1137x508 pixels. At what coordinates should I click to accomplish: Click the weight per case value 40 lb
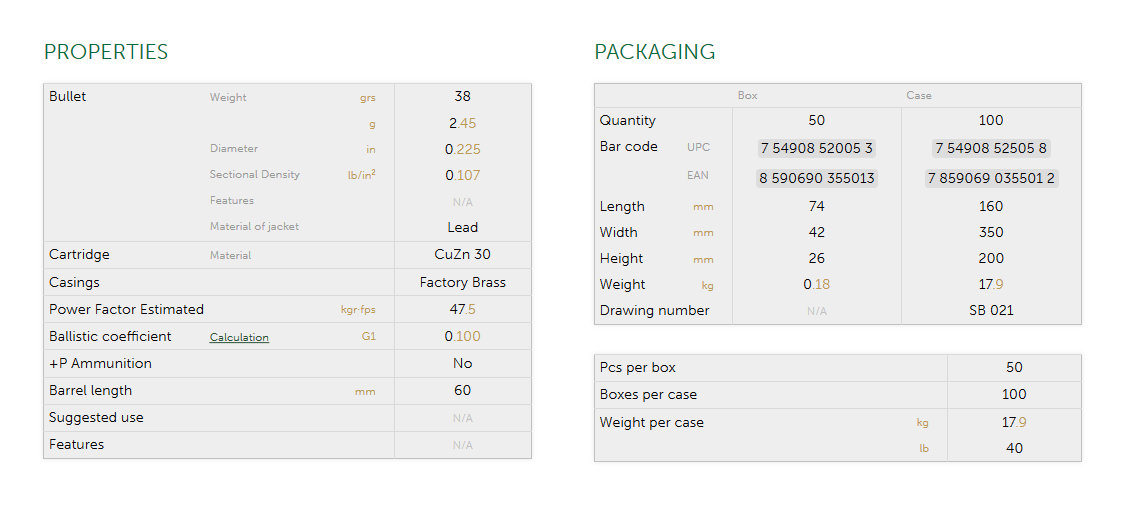coord(1014,448)
